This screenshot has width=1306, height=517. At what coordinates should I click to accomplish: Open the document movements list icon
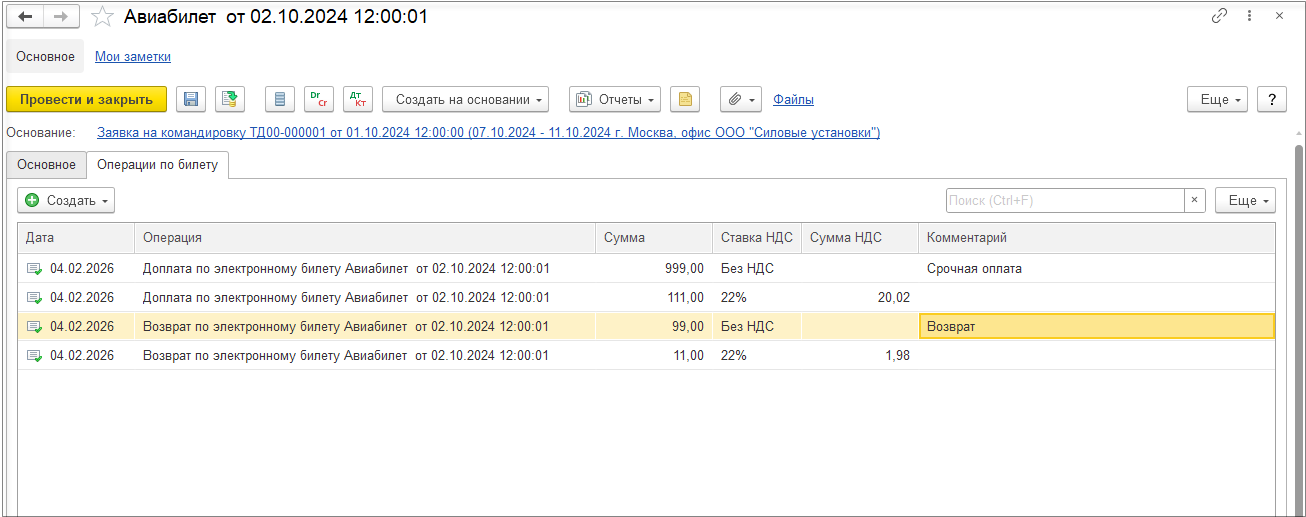pos(280,99)
